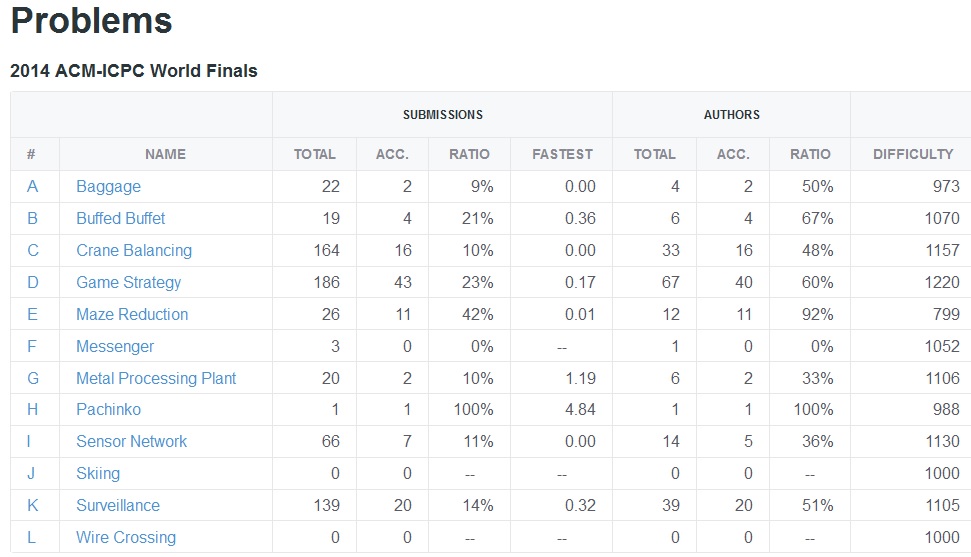971x557 pixels.
Task: Click the problem letter A link
Action: click(x=32, y=186)
